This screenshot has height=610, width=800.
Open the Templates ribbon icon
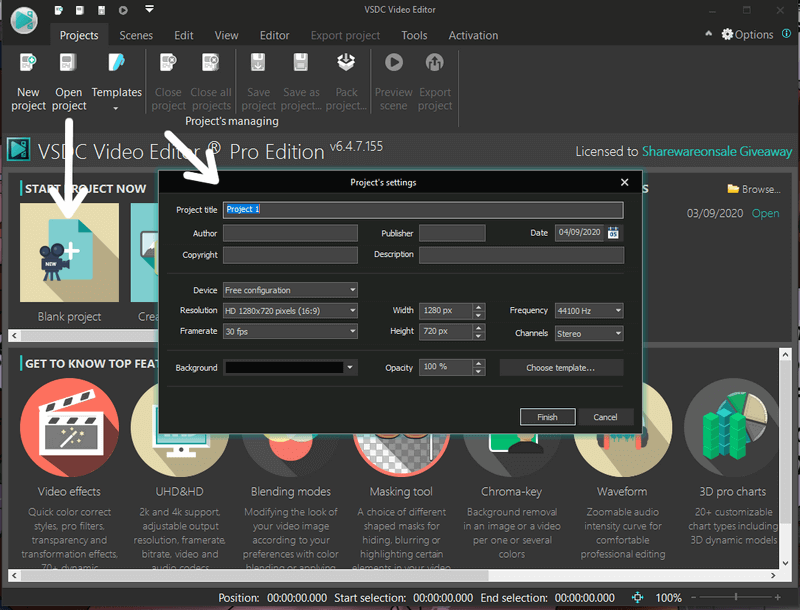click(x=116, y=63)
